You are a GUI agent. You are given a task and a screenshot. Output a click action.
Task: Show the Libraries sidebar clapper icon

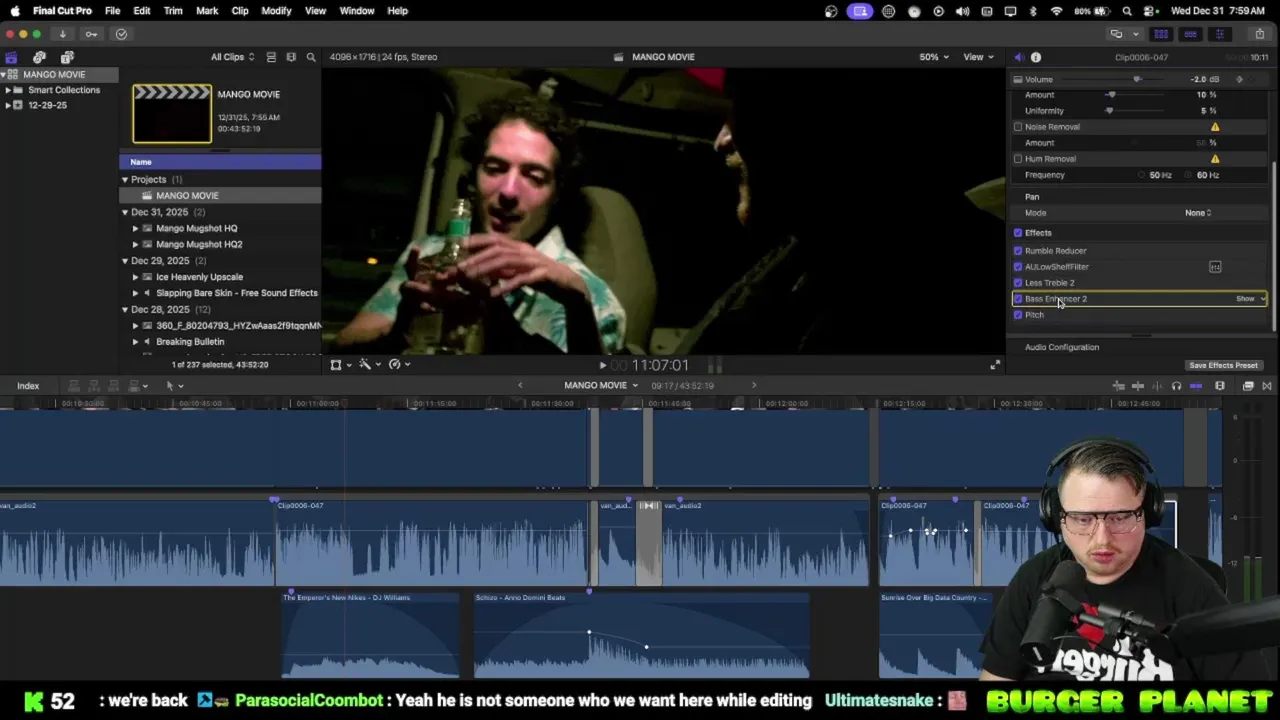(x=11, y=57)
